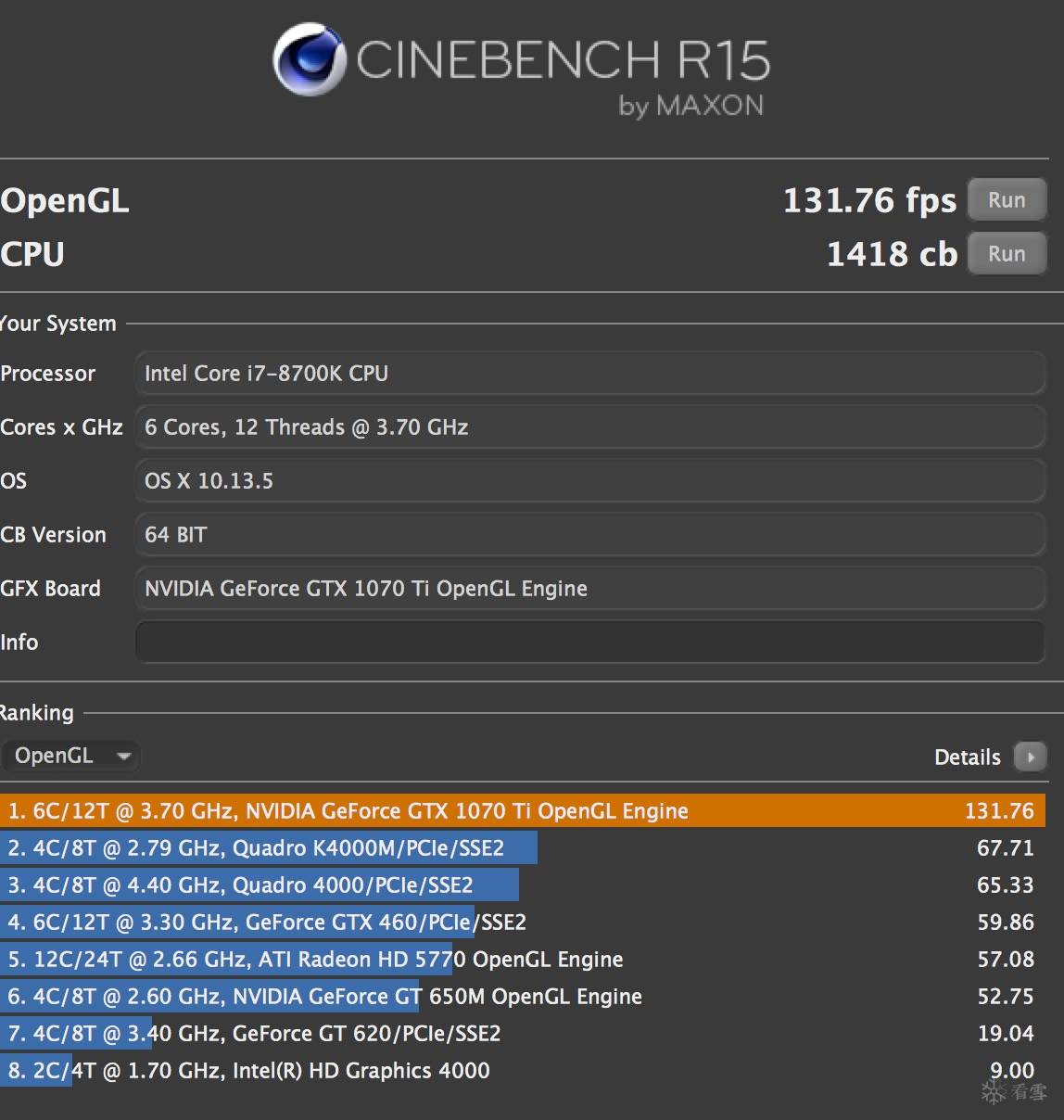Click the OS field showing OS X 10.13.5

[589, 481]
